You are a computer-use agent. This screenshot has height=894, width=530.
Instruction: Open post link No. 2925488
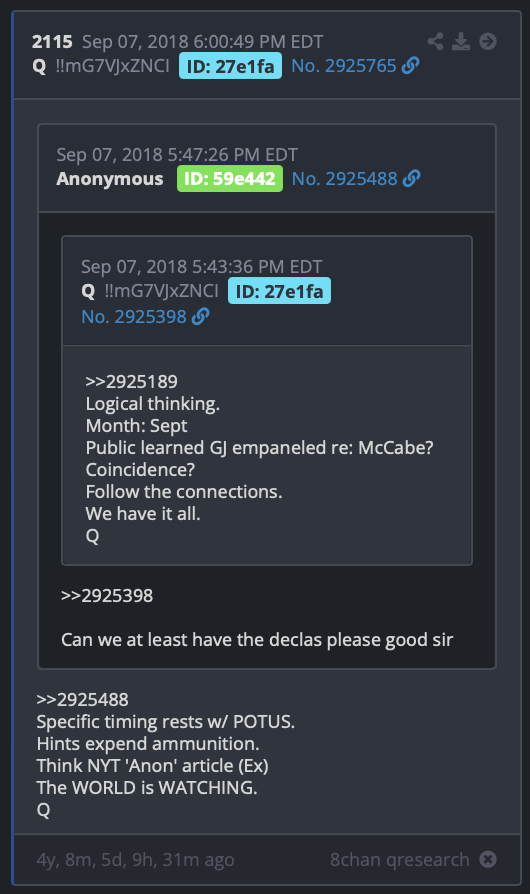[344, 178]
